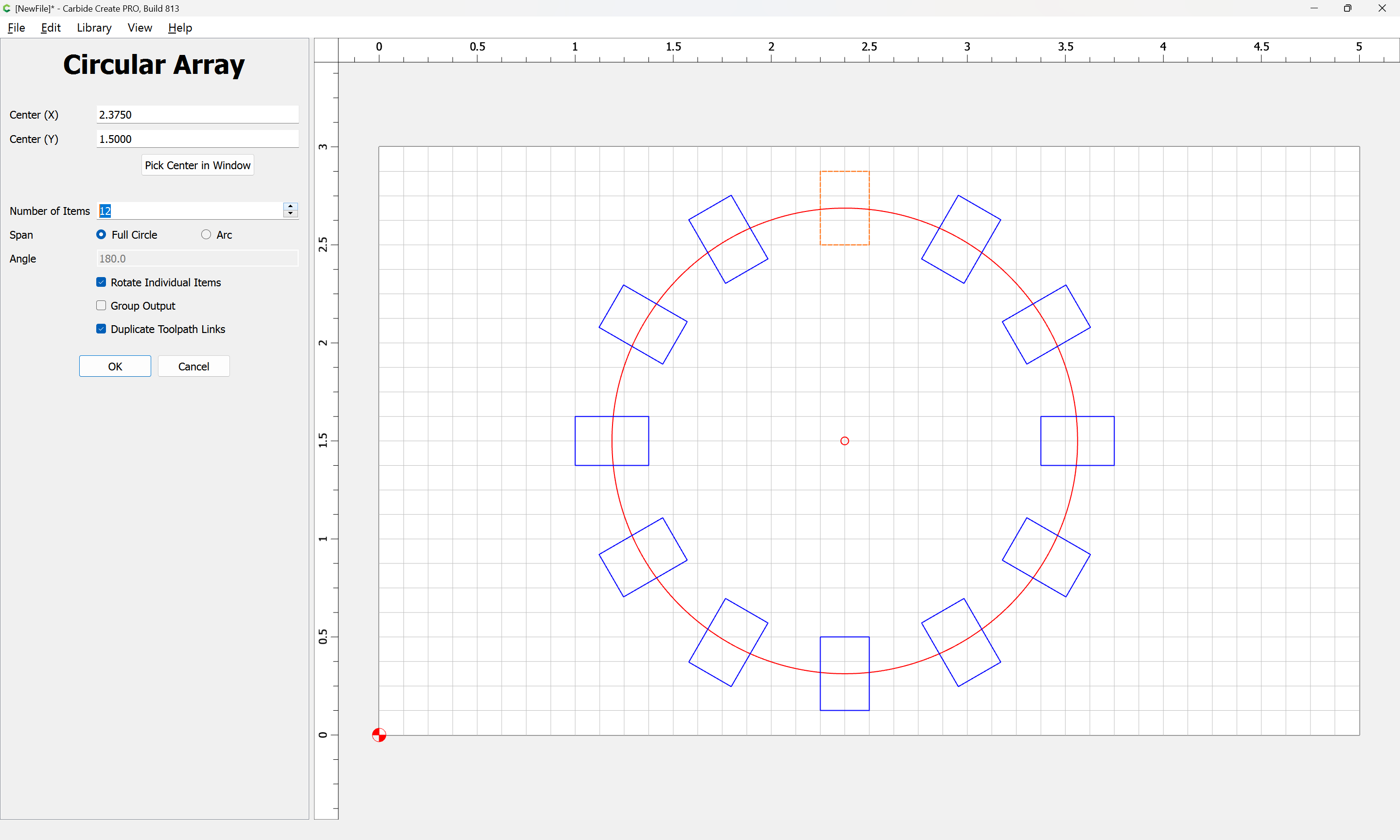Open the File menu

point(16,28)
